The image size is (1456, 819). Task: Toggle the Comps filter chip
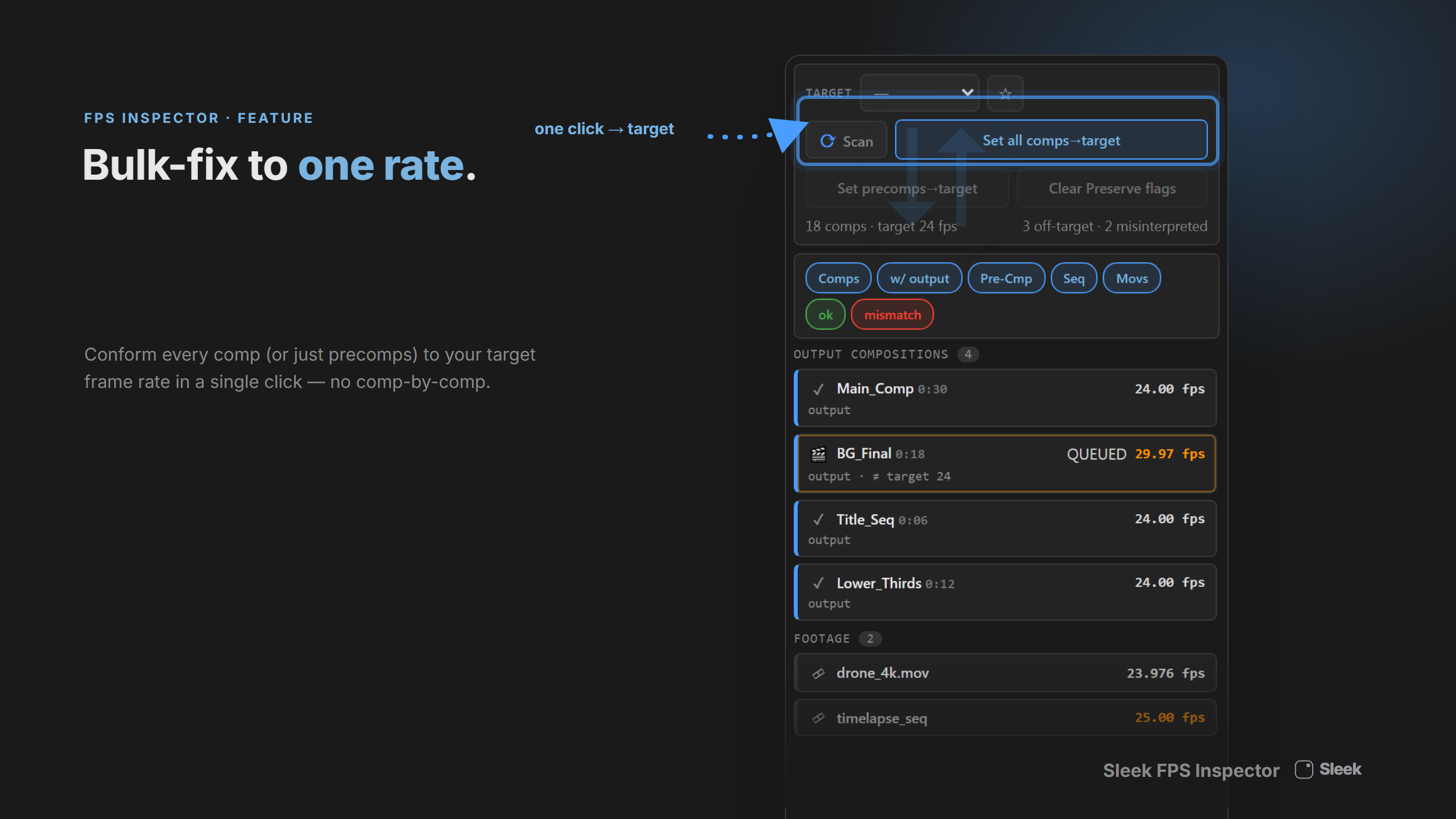point(838,278)
